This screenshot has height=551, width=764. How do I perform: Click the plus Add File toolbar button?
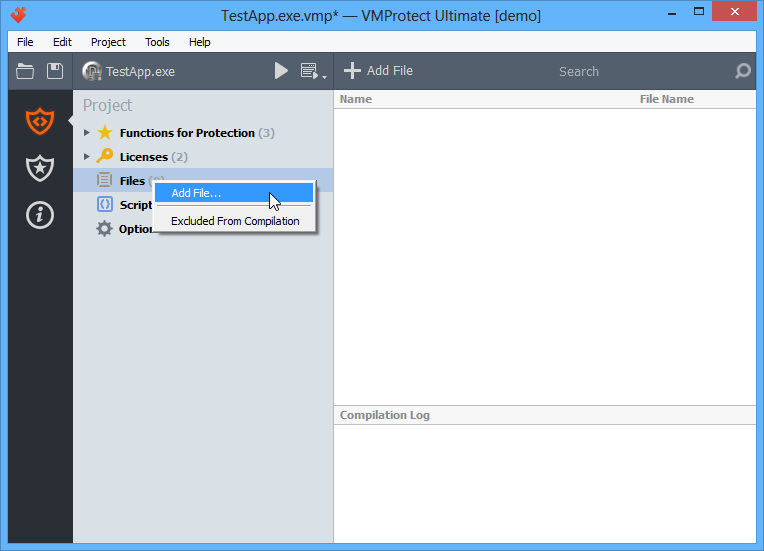point(378,71)
